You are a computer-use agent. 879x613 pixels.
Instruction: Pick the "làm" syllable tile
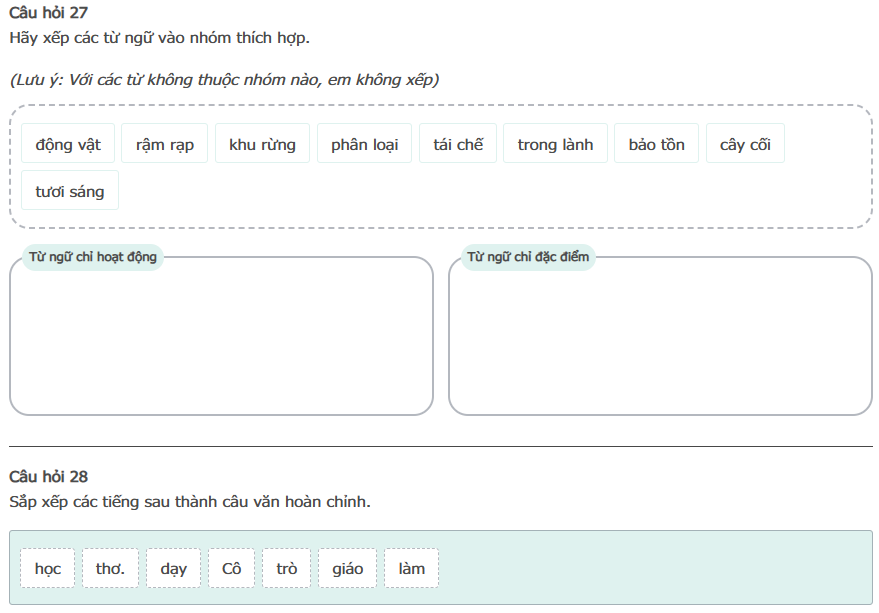tap(411, 568)
